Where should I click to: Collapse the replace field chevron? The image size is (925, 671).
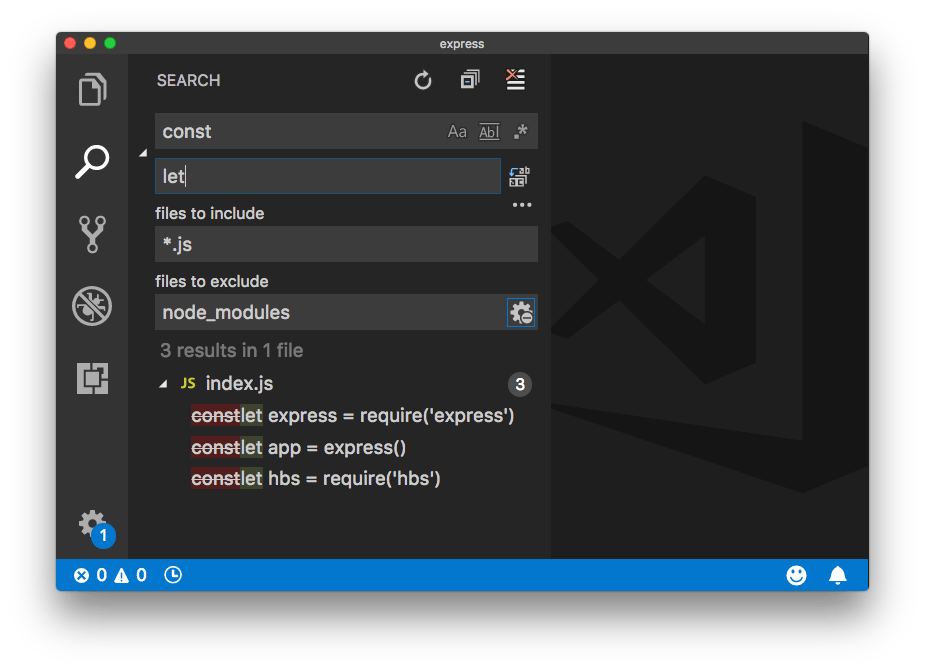(x=143, y=152)
